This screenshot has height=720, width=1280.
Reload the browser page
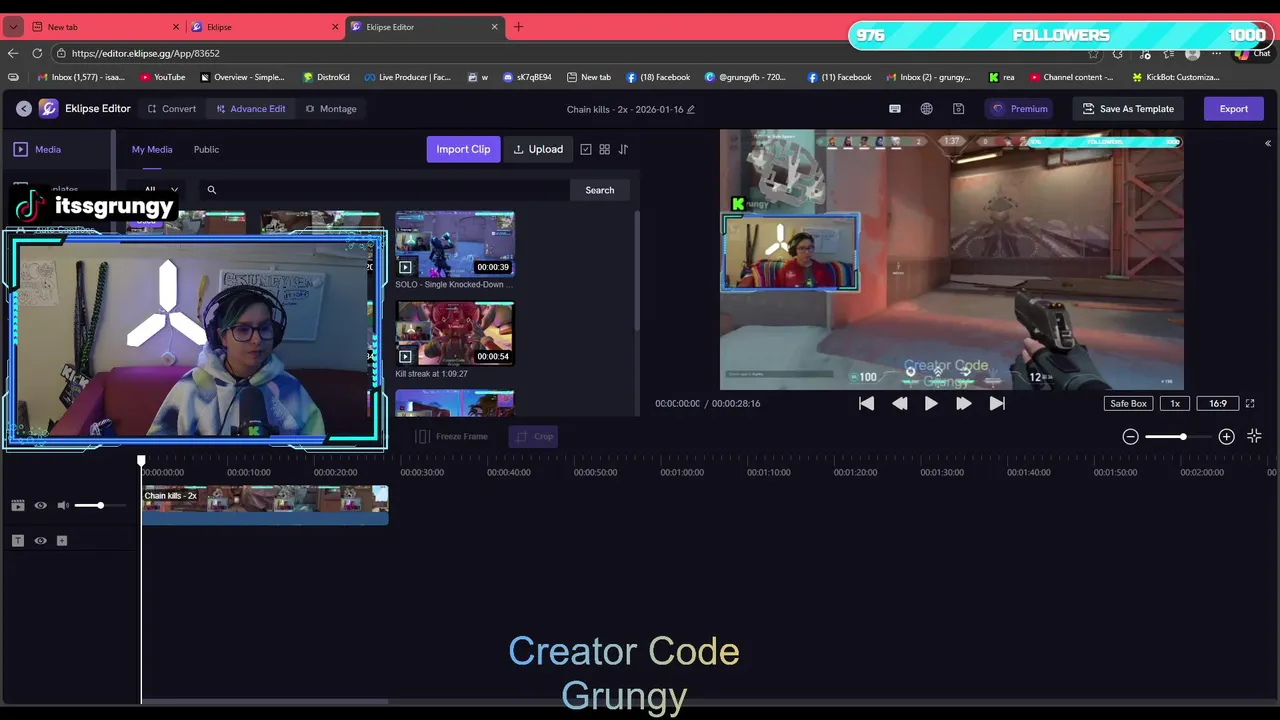click(x=37, y=53)
